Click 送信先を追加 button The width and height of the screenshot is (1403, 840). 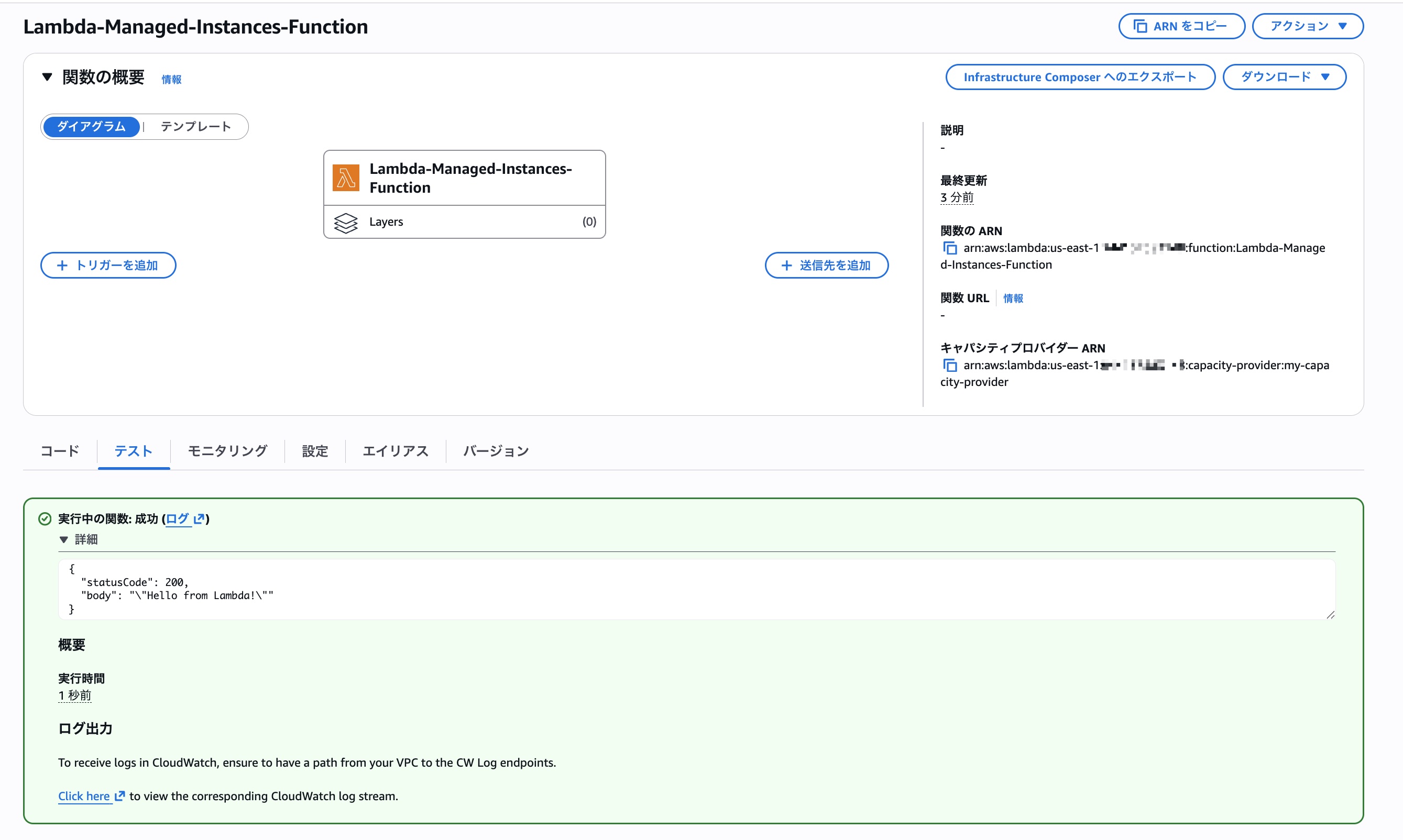coord(826,266)
